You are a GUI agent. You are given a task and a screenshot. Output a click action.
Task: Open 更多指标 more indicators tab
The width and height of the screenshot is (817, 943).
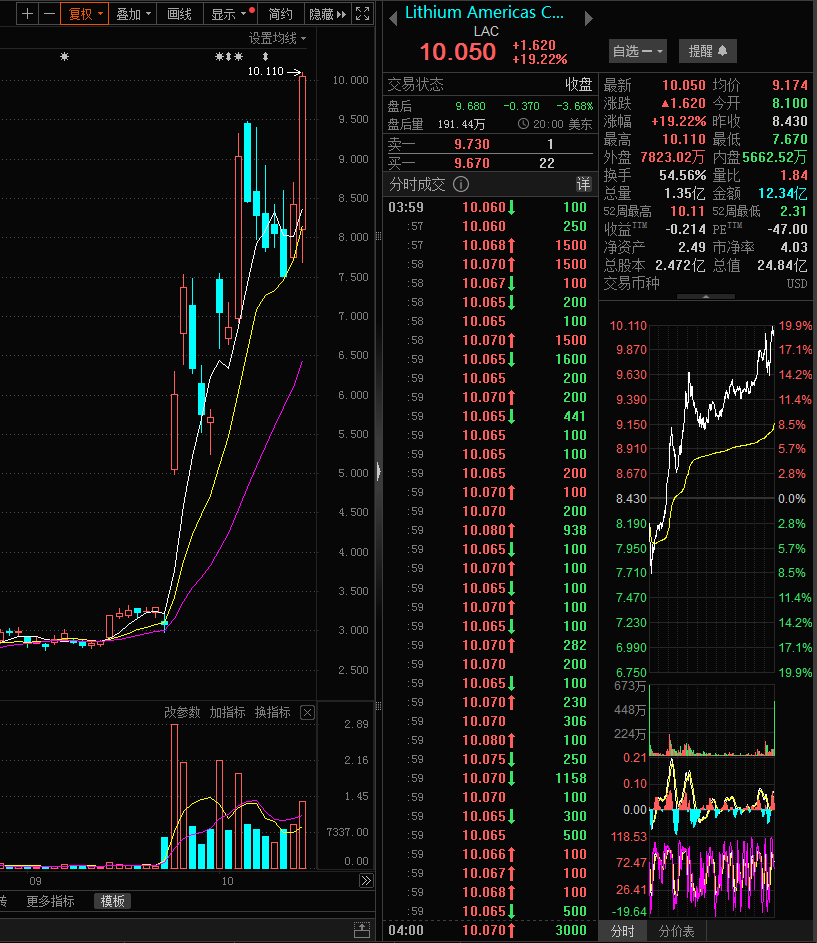click(50, 901)
